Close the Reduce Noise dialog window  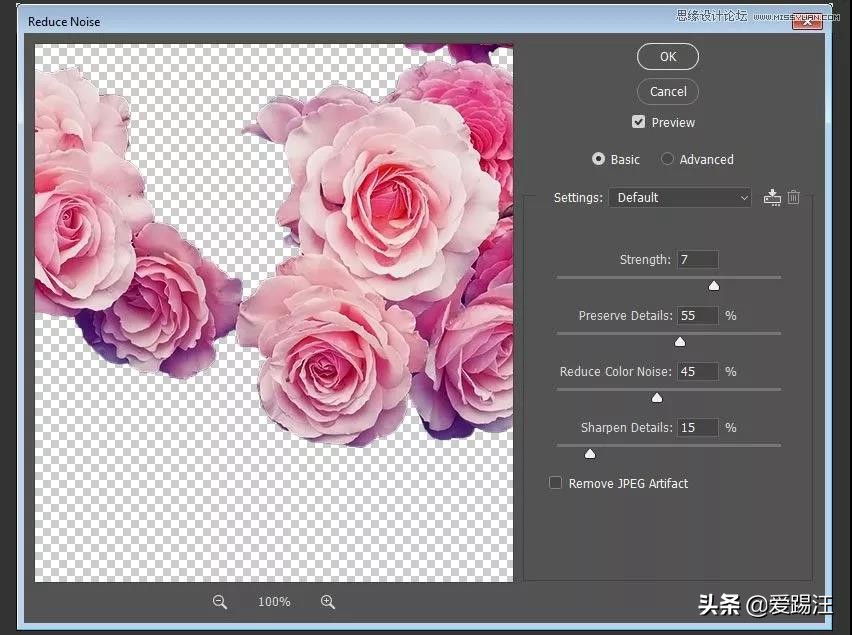click(808, 20)
